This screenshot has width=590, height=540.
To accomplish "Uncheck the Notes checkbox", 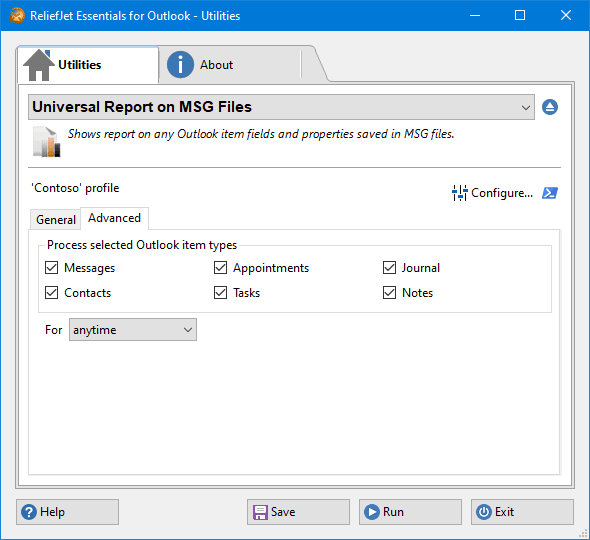I will pos(389,293).
